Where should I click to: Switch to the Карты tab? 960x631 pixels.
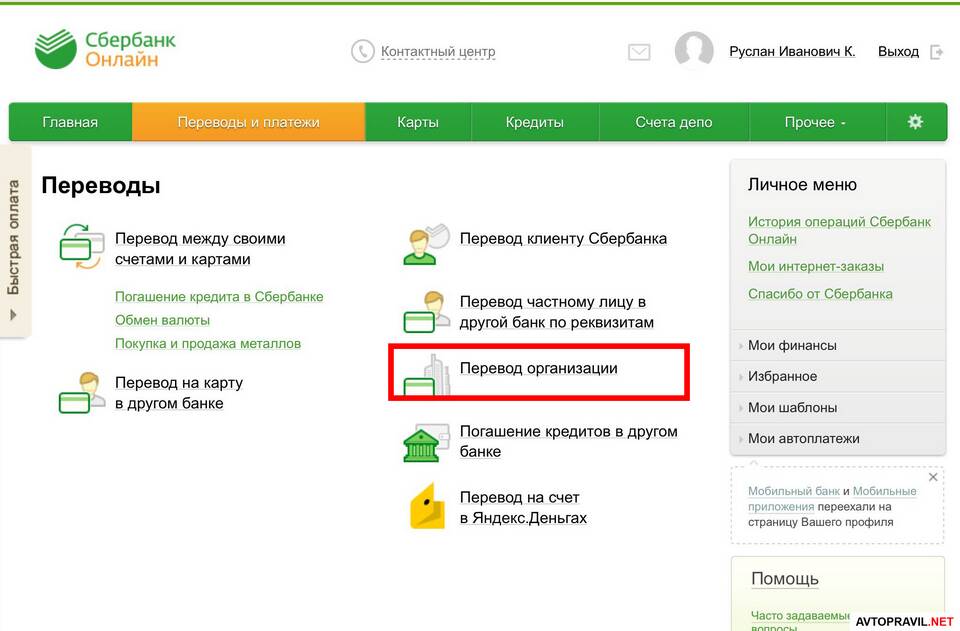click(x=417, y=122)
